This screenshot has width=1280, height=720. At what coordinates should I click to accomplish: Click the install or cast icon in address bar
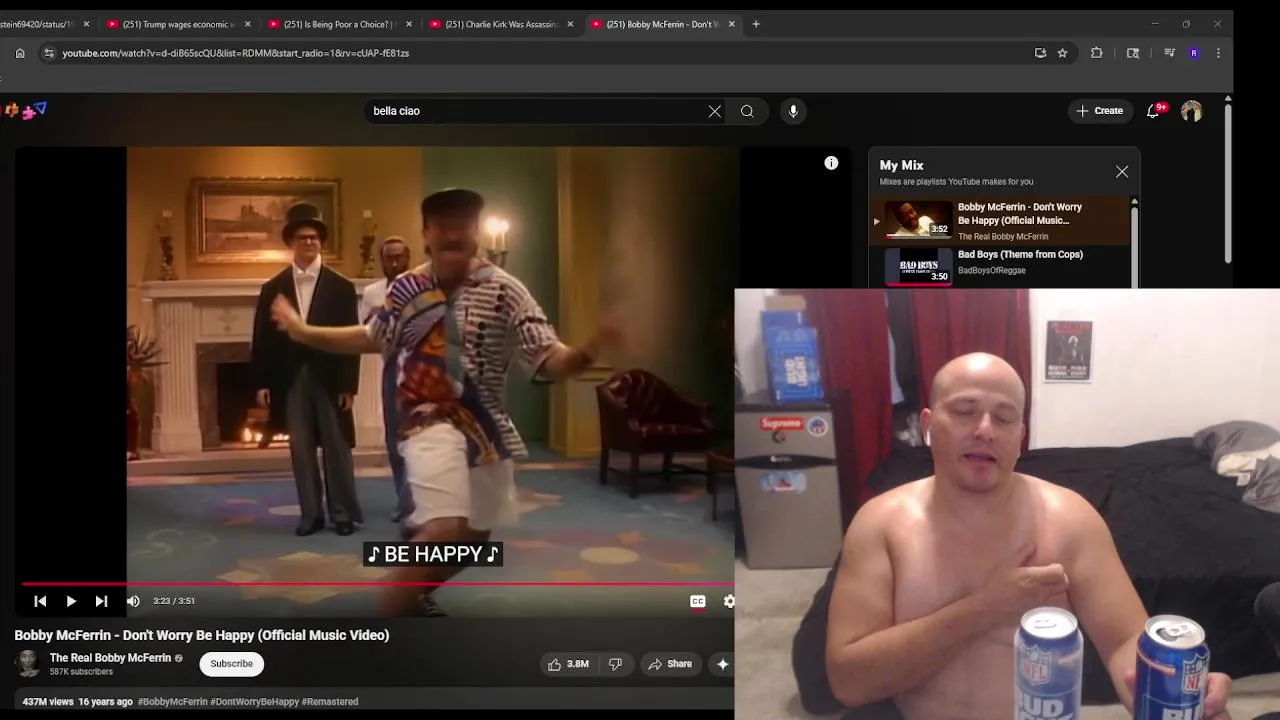(1040, 53)
